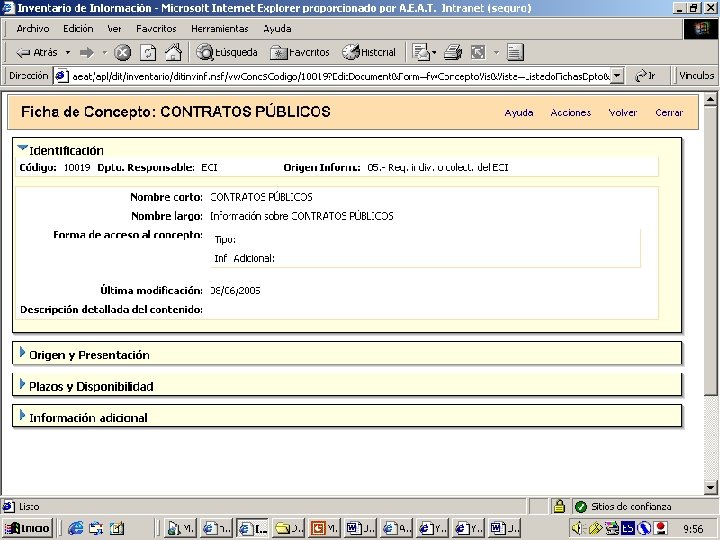Expand the Origen y Presentación section

22,352
